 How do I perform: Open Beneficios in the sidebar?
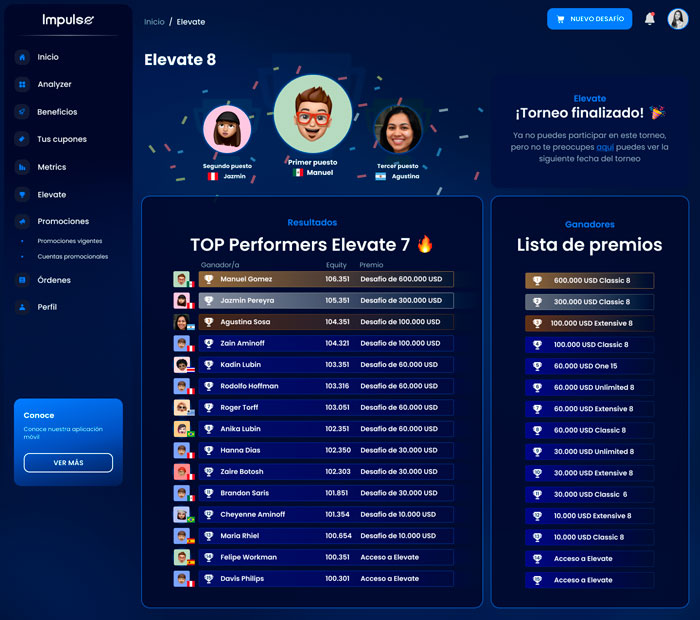point(57,112)
